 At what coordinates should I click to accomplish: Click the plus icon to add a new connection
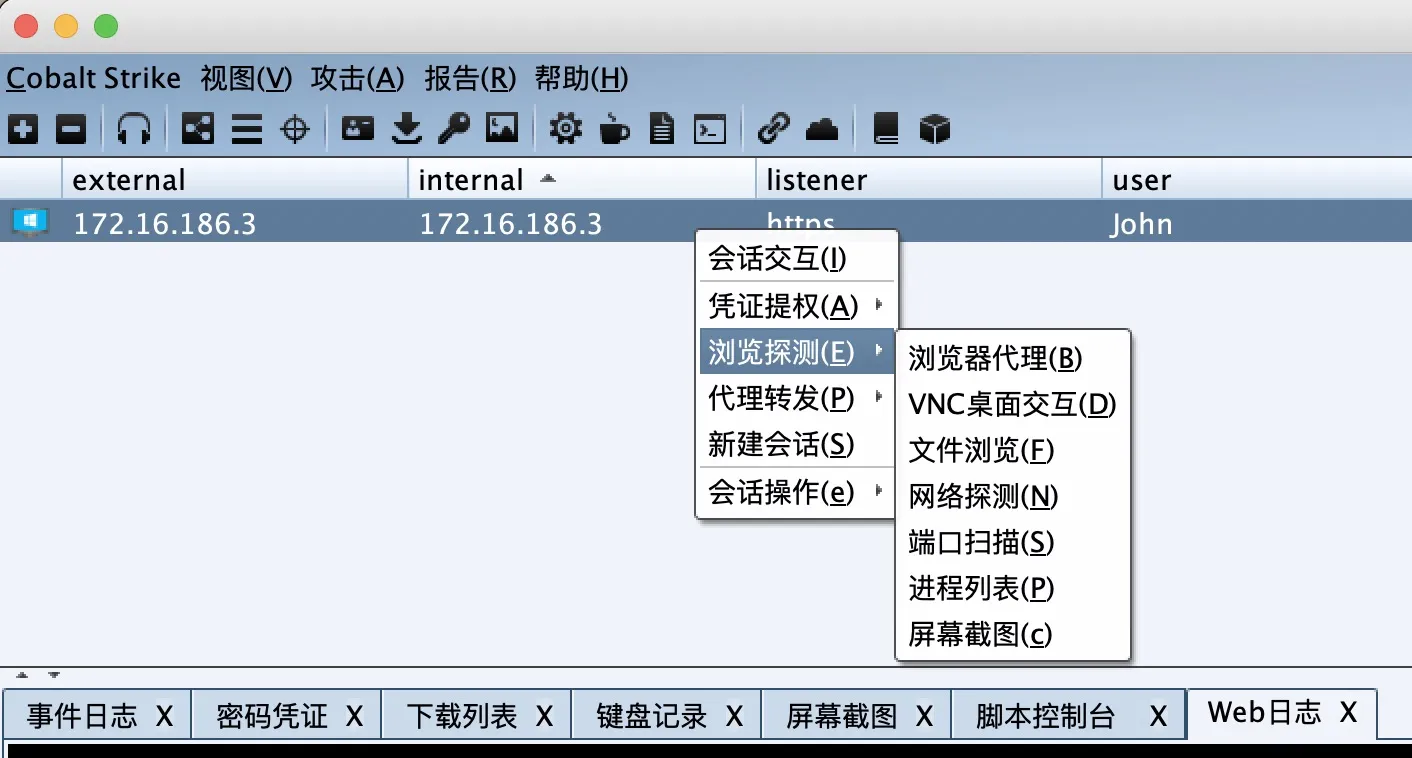click(x=23, y=128)
